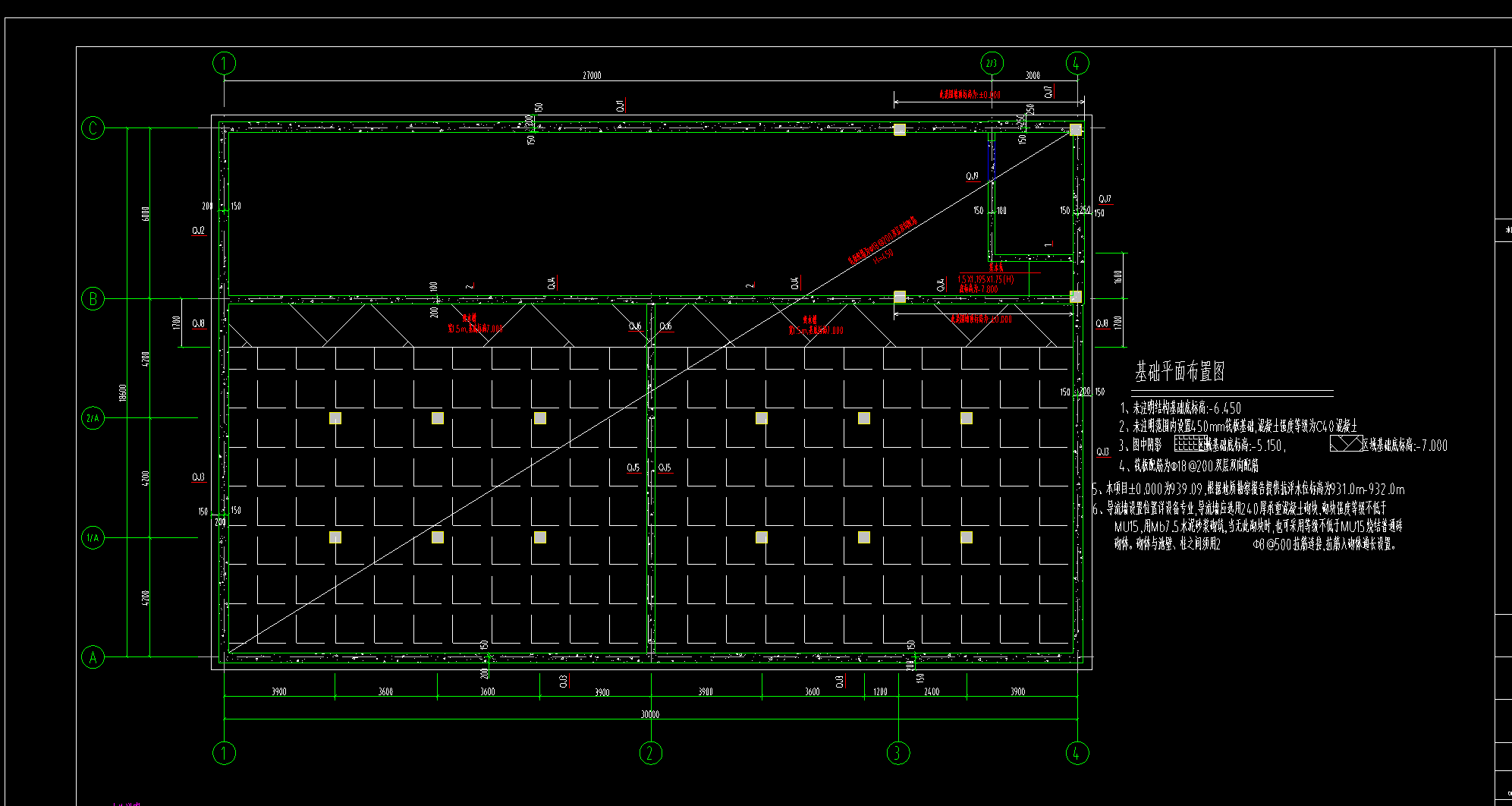Select note 4 about Φ18@200 reinforcement

pyautogui.click(x=1189, y=465)
